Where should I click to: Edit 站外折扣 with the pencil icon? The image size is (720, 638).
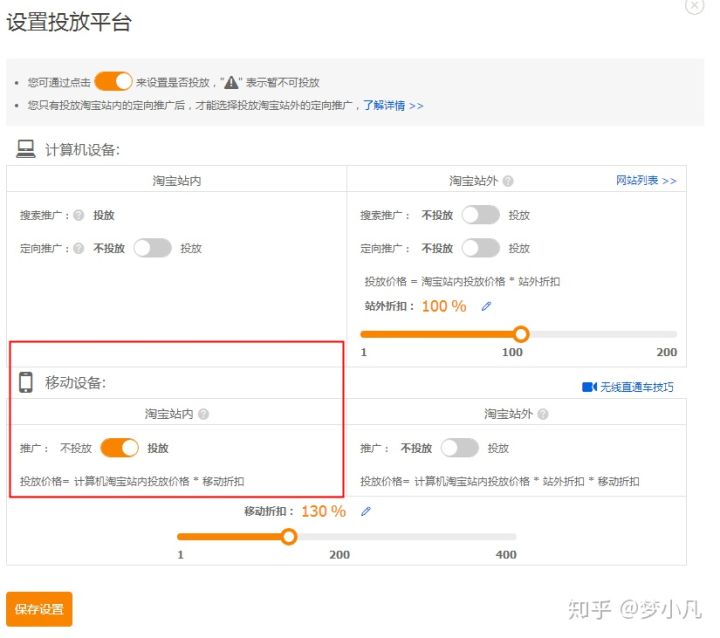pyautogui.click(x=486, y=307)
